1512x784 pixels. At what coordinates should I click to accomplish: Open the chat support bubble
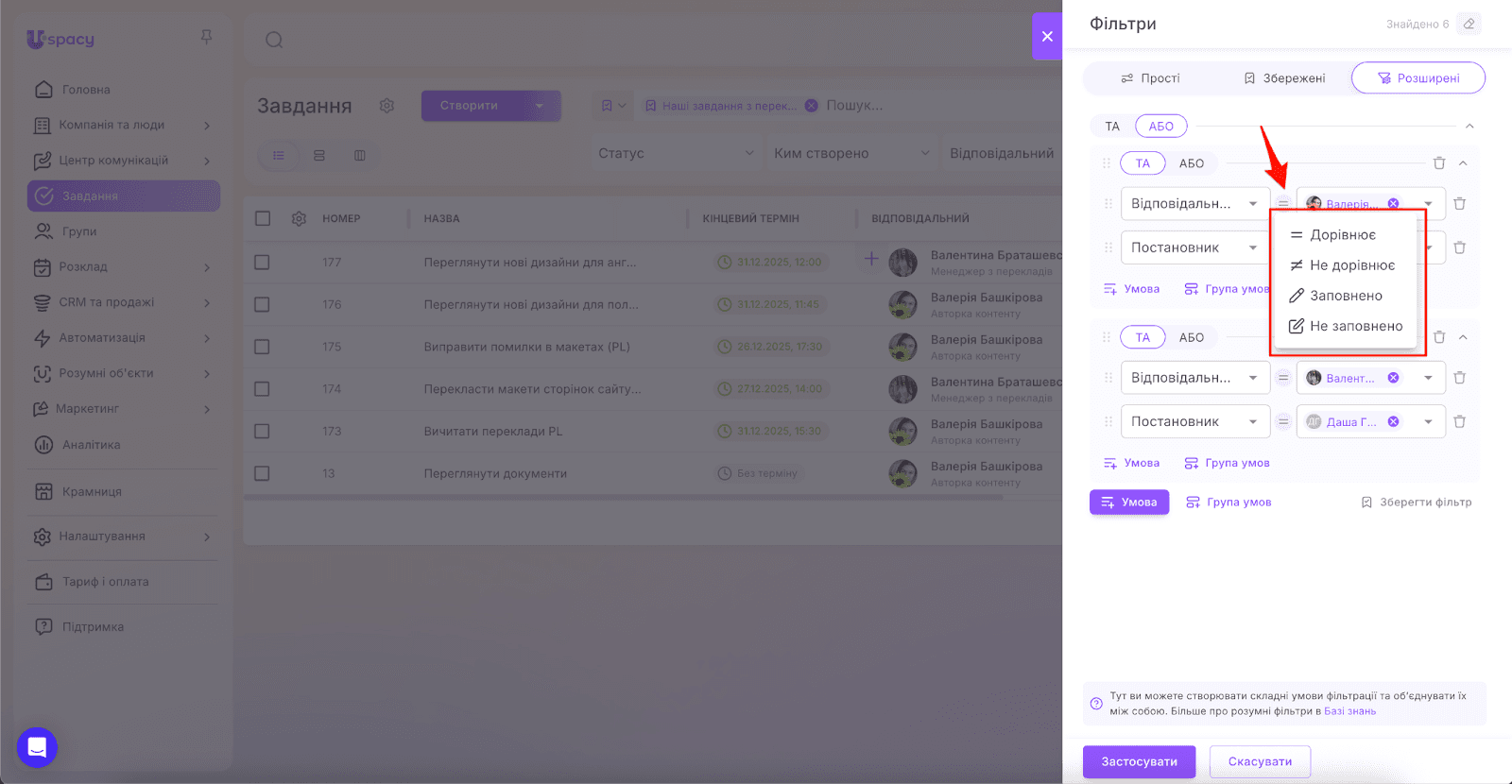click(37, 748)
